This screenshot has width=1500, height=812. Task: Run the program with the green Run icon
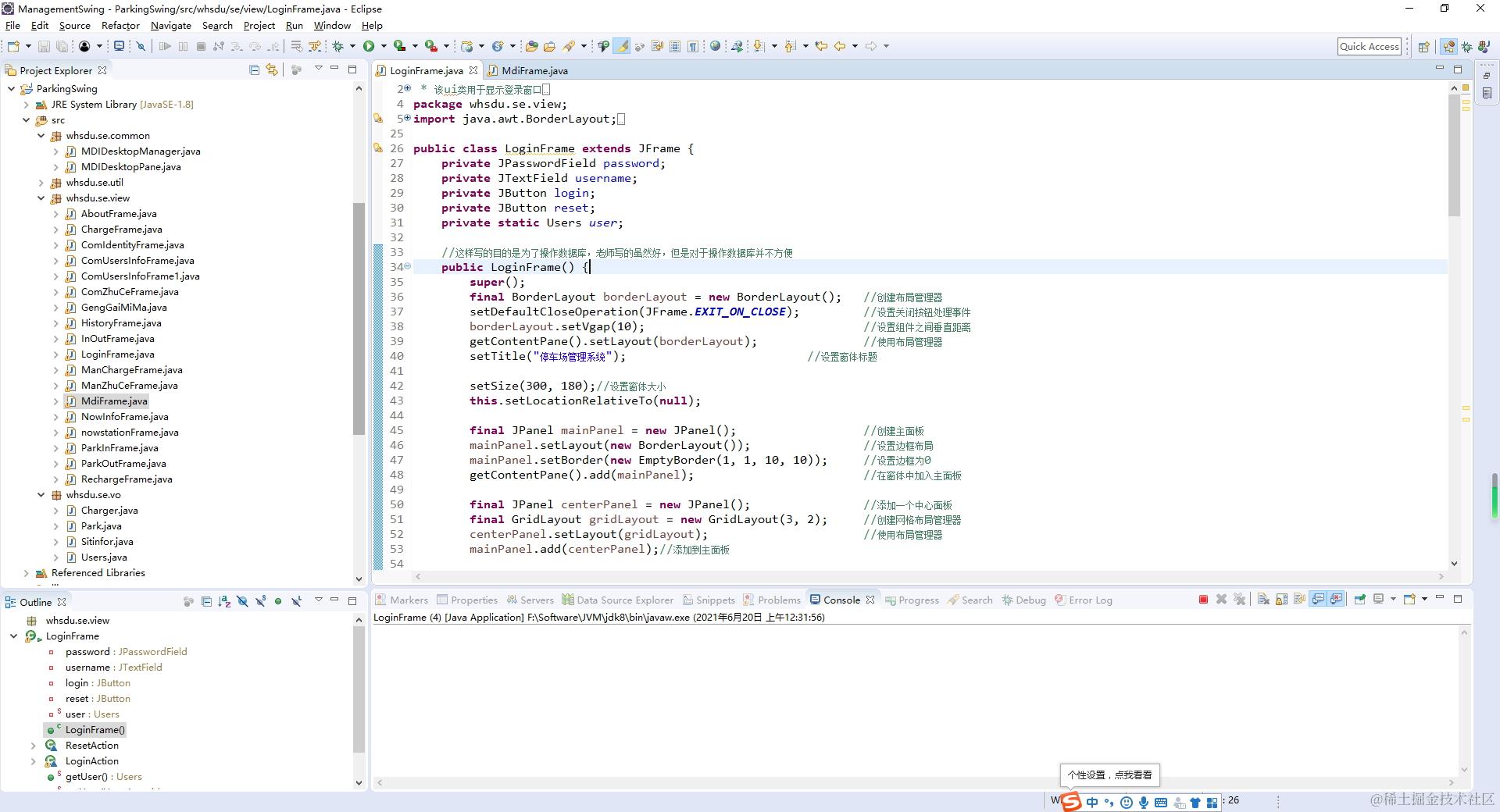coord(369,46)
